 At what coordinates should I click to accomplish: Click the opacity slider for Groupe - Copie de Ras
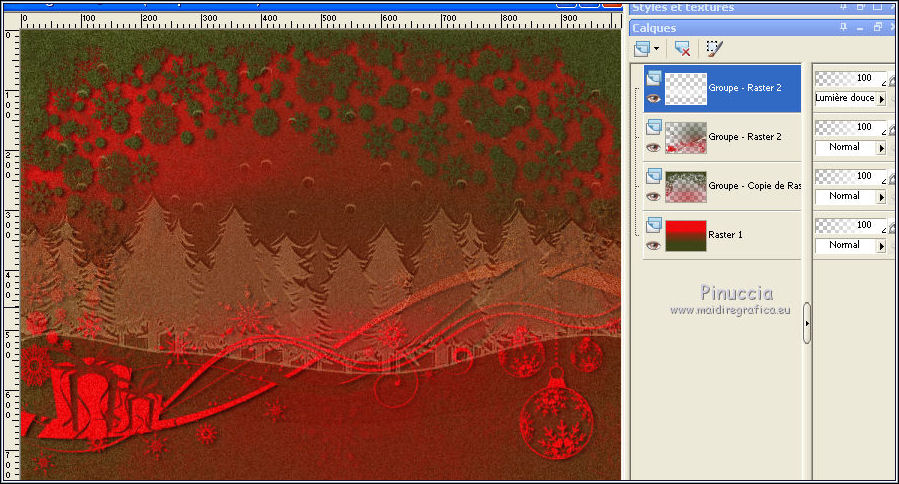(x=851, y=175)
